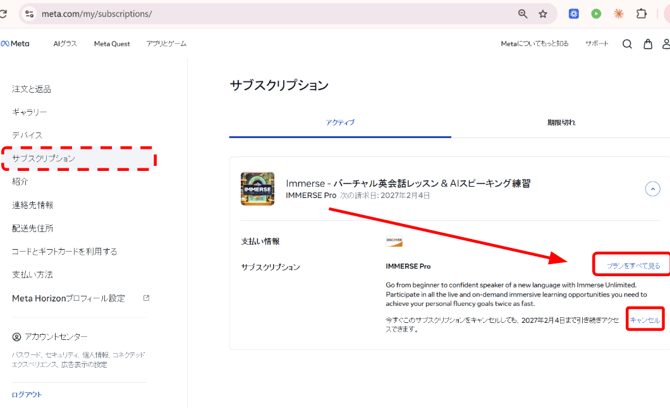Go to 連絡先情報 in sidebar
Screen dimensions: 670x408
pos(32,205)
